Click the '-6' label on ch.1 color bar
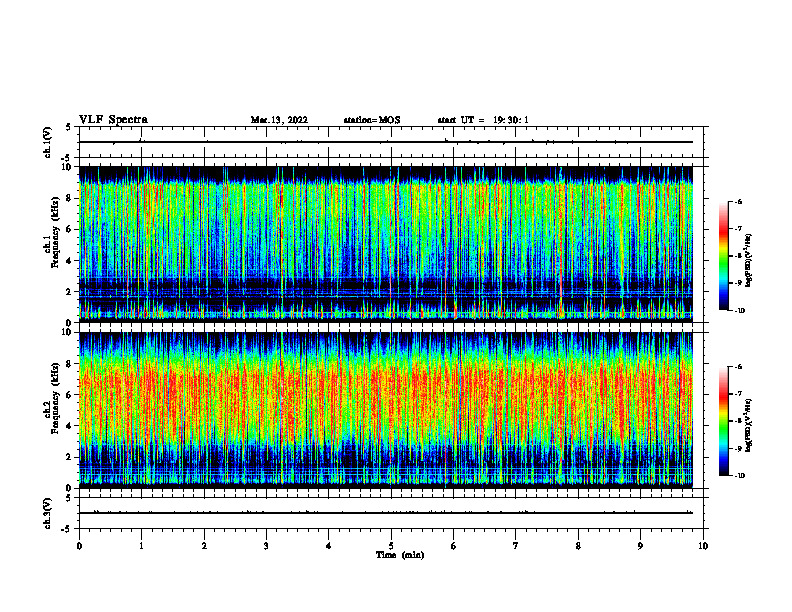This screenshot has width=792, height=612. pyautogui.click(x=738, y=201)
